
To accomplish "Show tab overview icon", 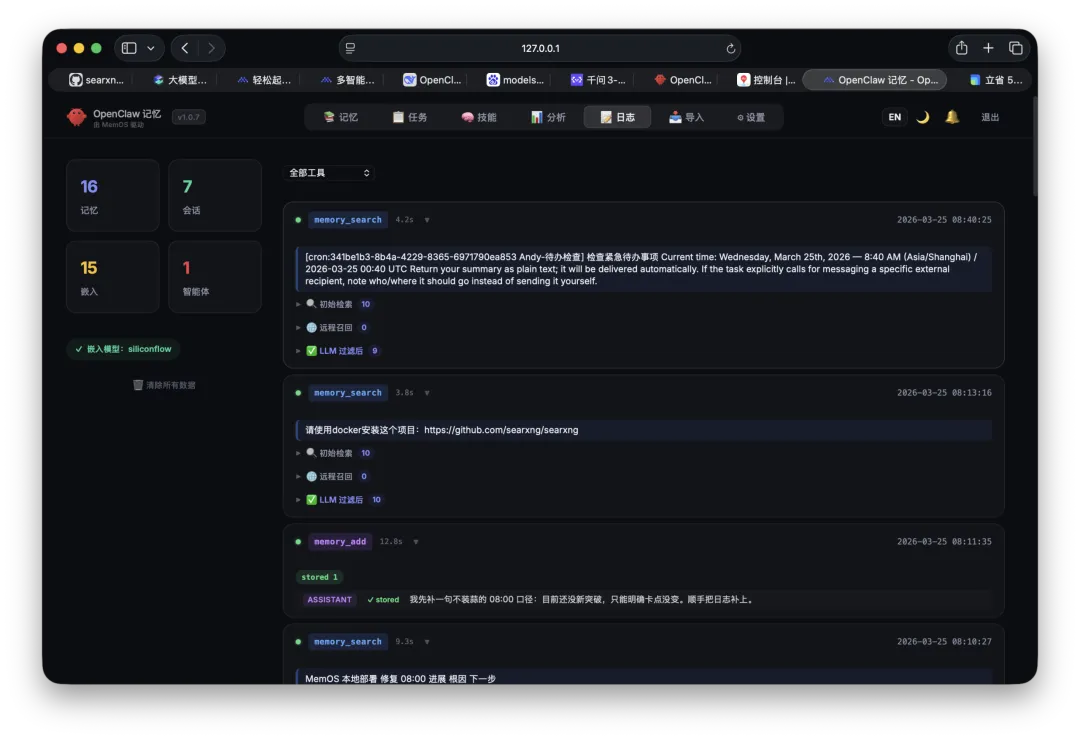I will [x=1015, y=48].
